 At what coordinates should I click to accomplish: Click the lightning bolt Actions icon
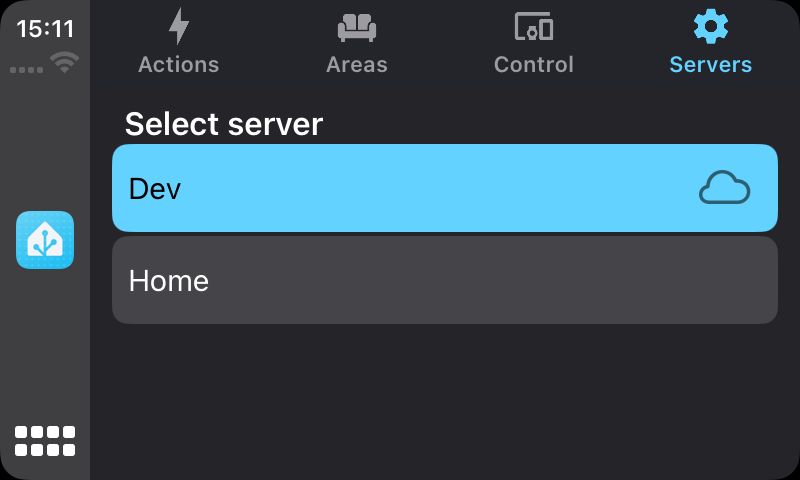179,27
